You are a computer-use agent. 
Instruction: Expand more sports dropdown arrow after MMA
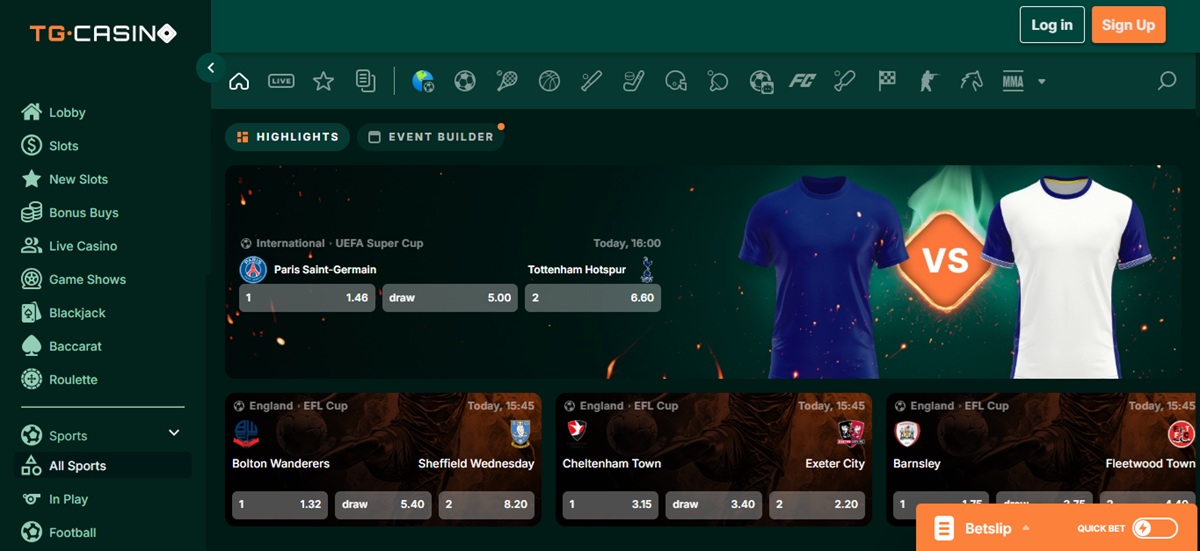point(1041,82)
